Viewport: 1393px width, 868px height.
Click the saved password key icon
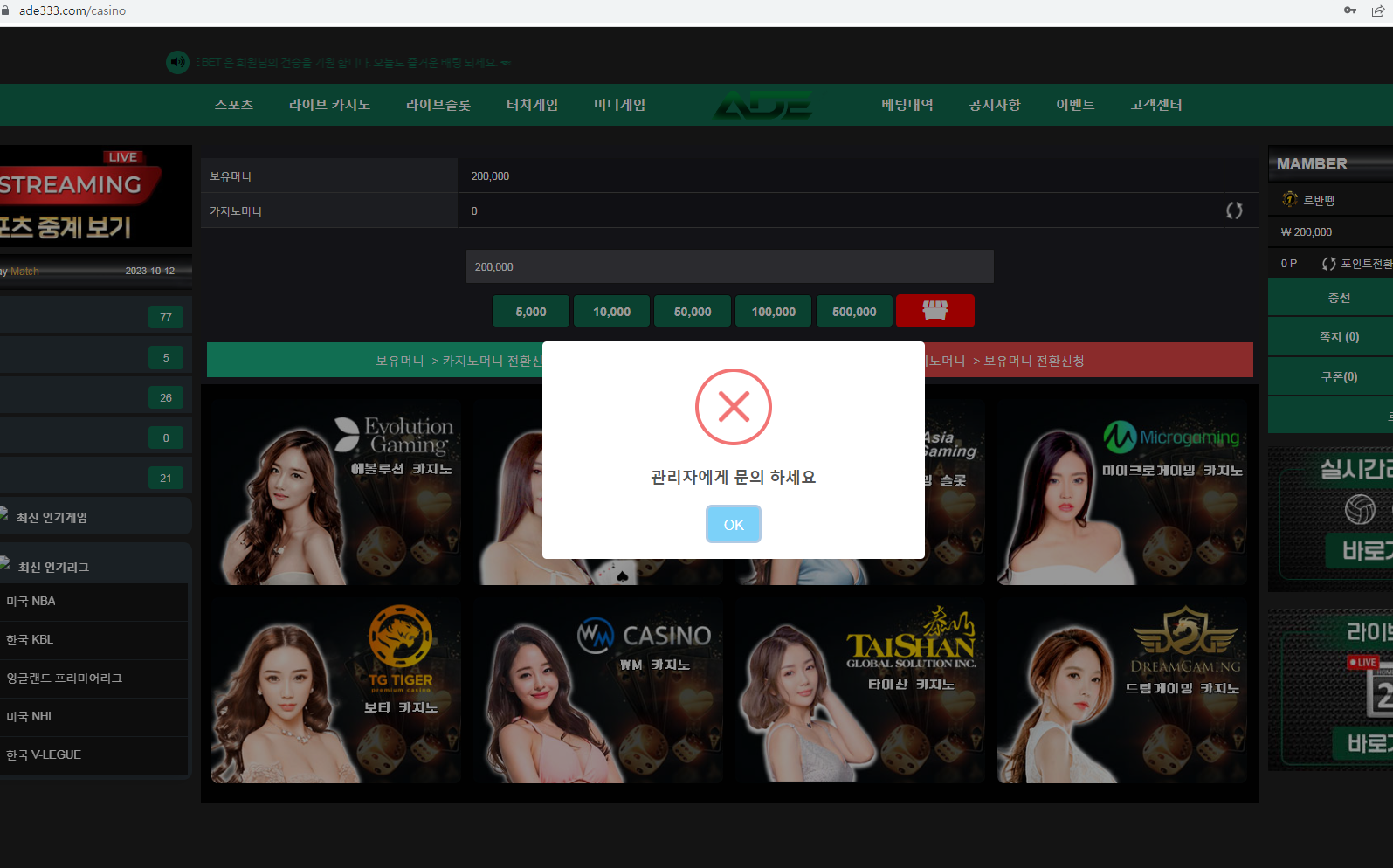point(1350,10)
